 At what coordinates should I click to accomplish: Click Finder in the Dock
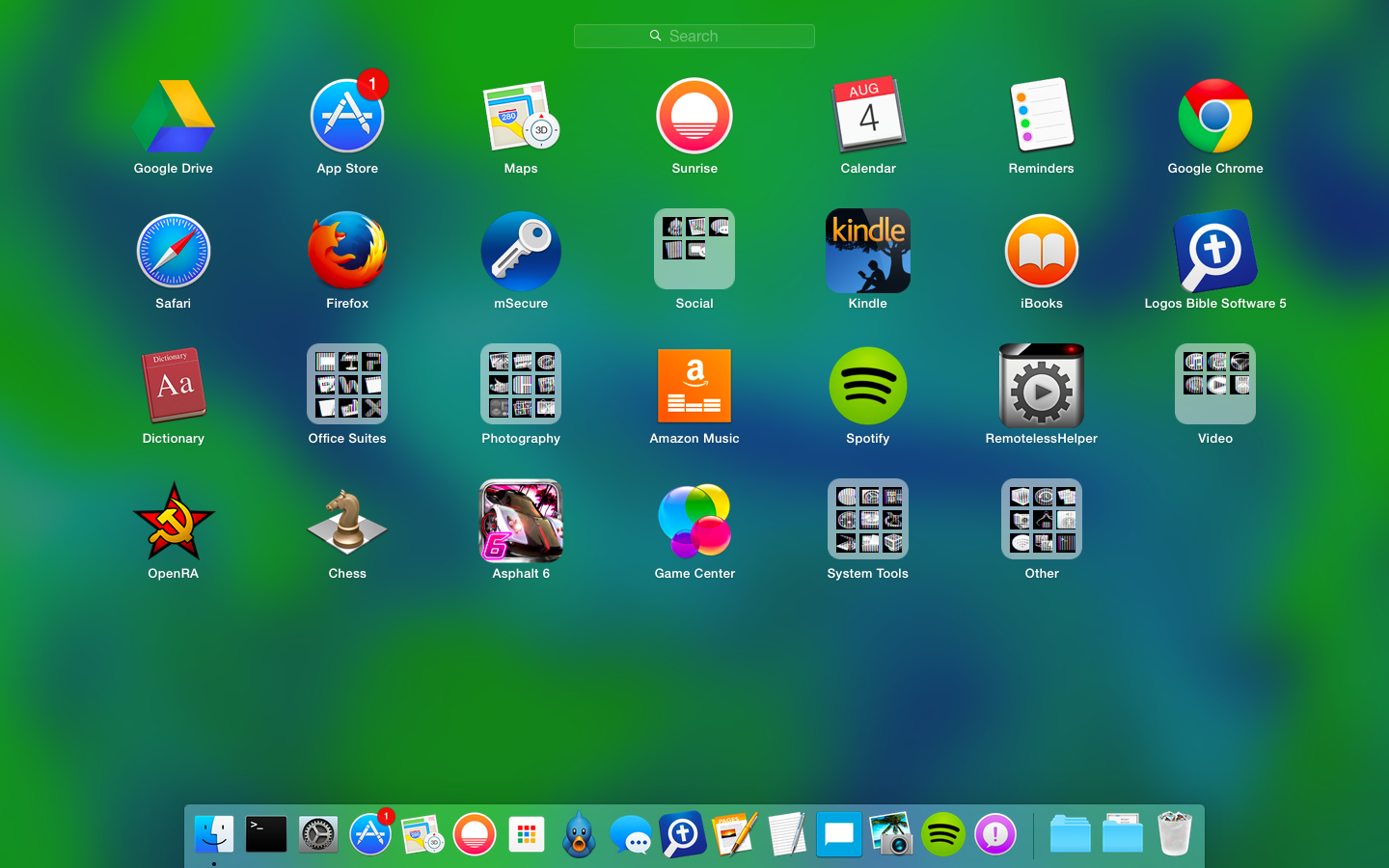214,834
